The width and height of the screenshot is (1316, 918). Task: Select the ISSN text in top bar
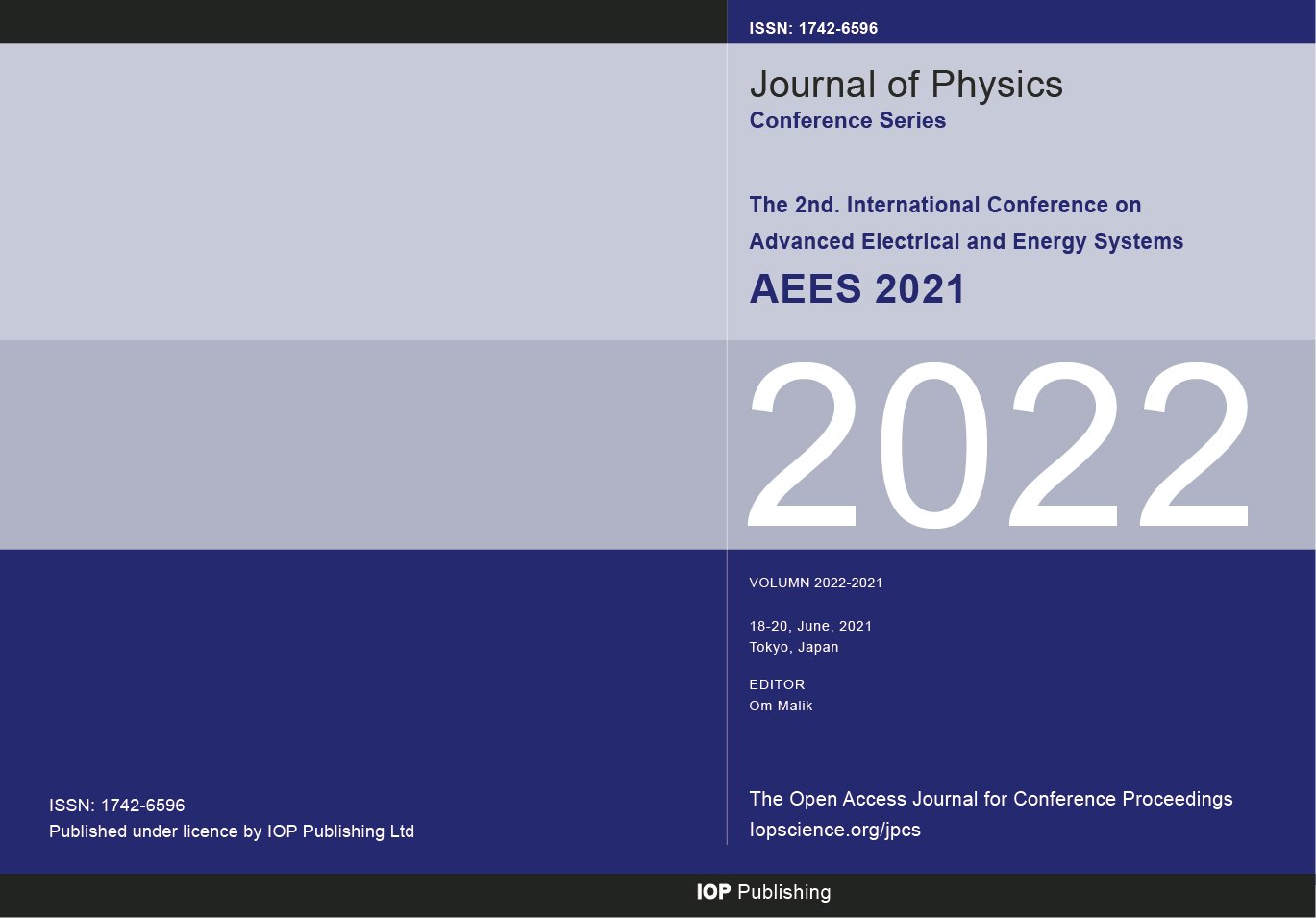pyautogui.click(x=812, y=28)
